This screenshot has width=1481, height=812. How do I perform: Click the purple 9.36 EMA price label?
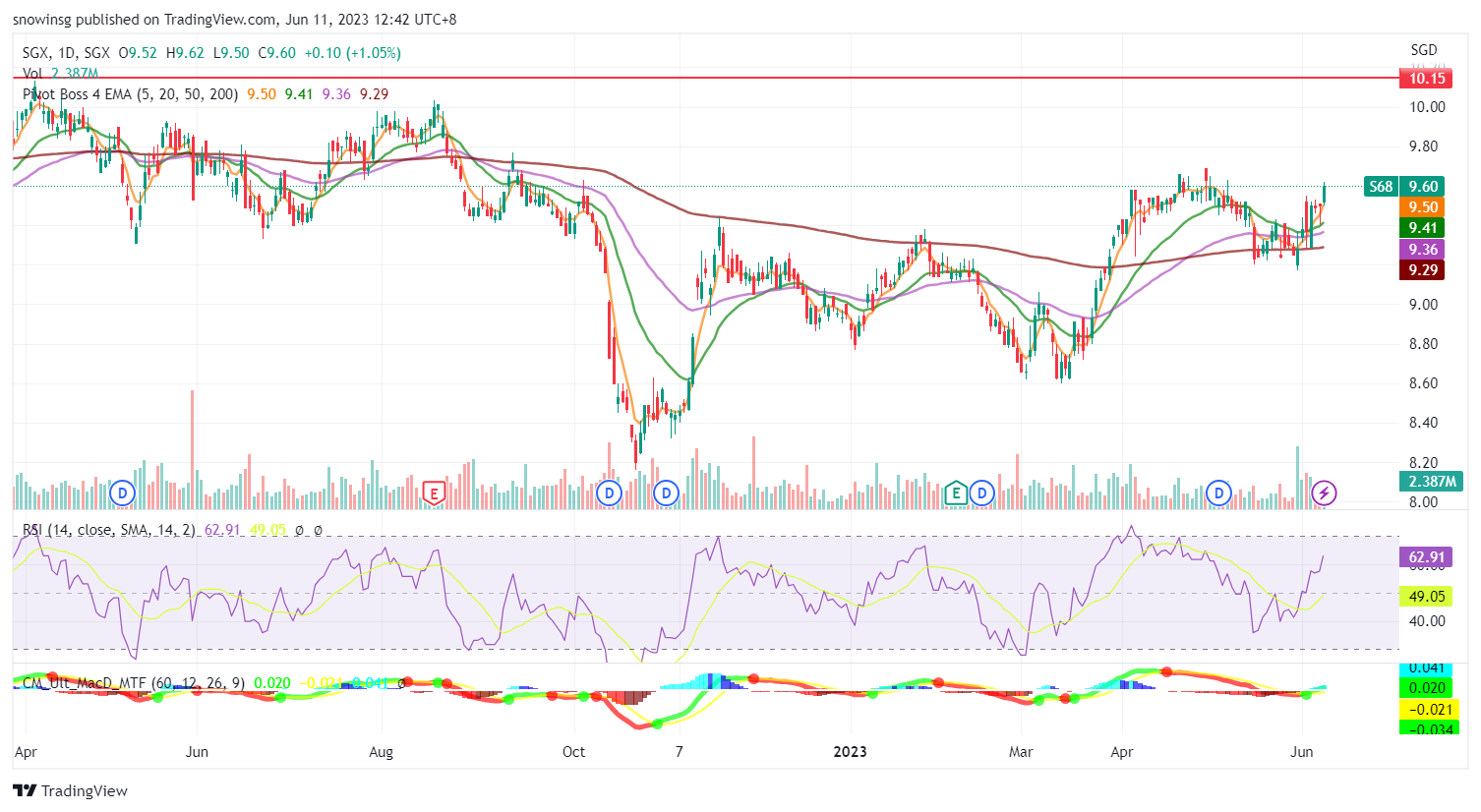tap(1423, 249)
